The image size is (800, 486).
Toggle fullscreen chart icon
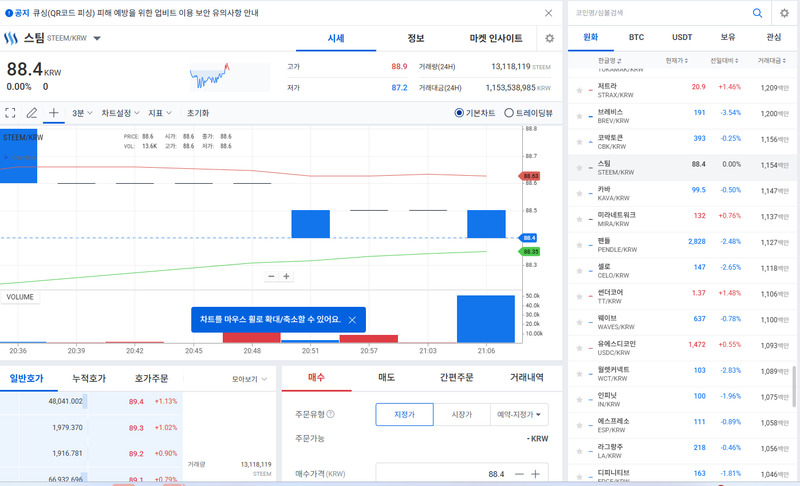(10, 113)
